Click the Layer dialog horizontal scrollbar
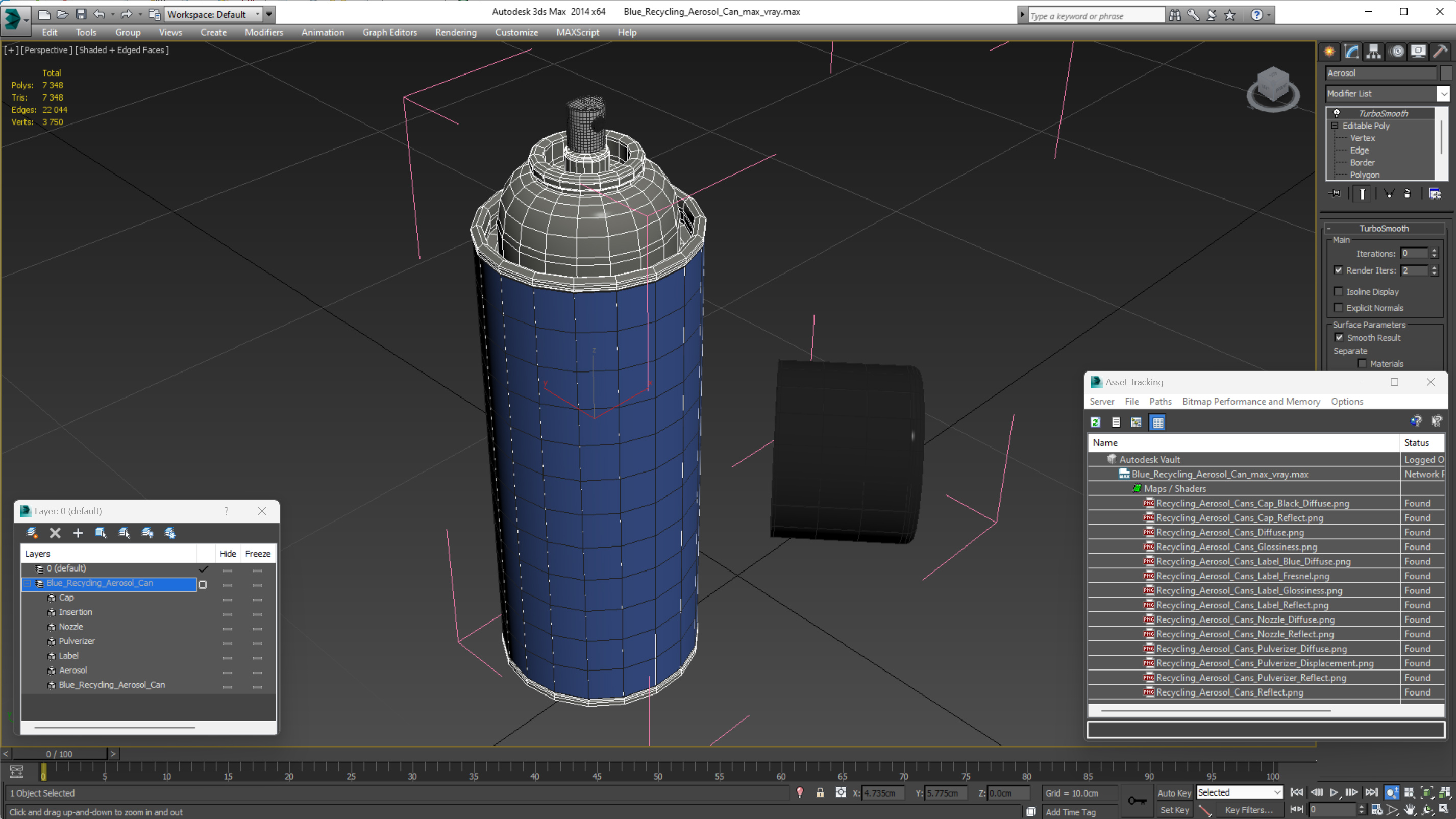Image resolution: width=1456 pixels, height=819 pixels. click(x=114, y=728)
